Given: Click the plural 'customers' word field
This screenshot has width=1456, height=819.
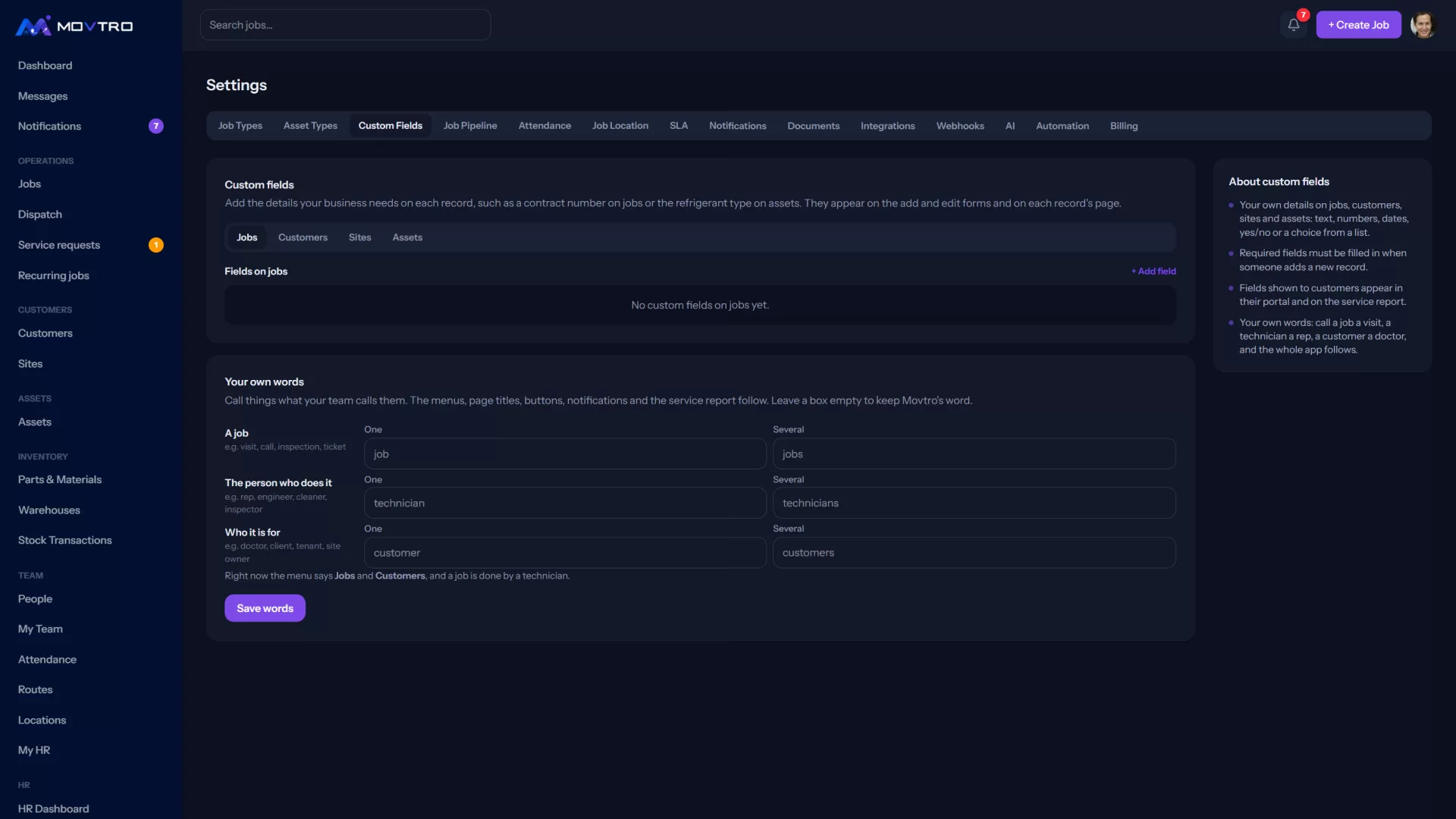Looking at the screenshot, I should coord(974,553).
